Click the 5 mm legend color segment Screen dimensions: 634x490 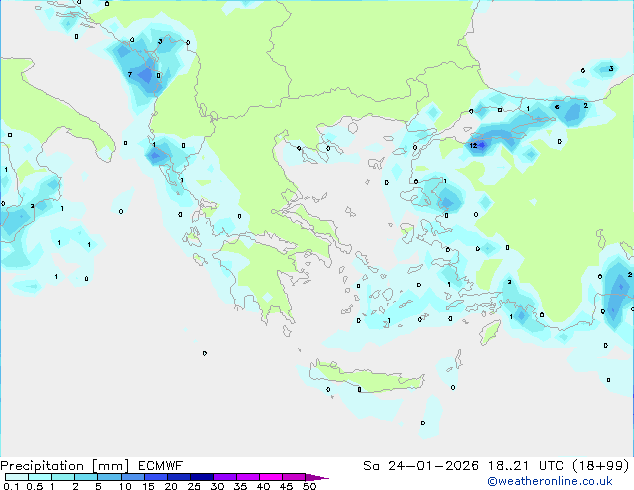pos(109,478)
